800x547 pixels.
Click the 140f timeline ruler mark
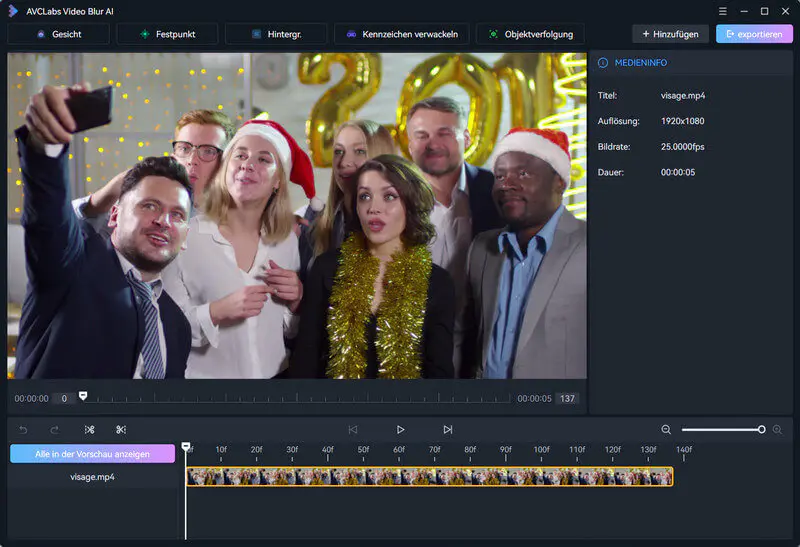pyautogui.click(x=684, y=450)
